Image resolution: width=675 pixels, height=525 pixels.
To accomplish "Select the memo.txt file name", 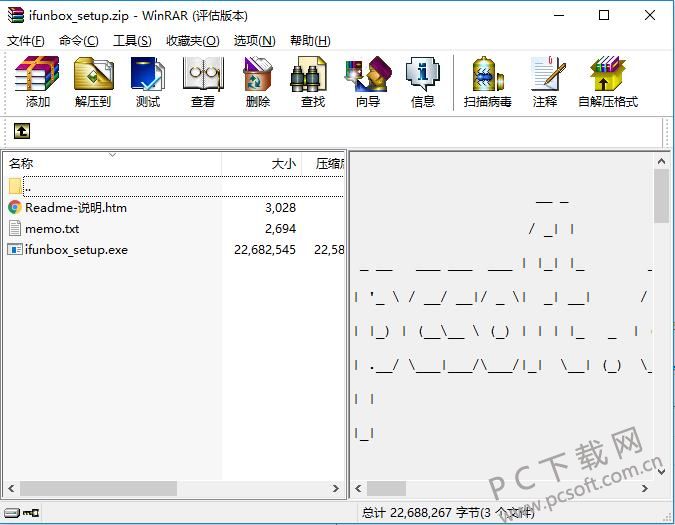I will click(52, 229).
